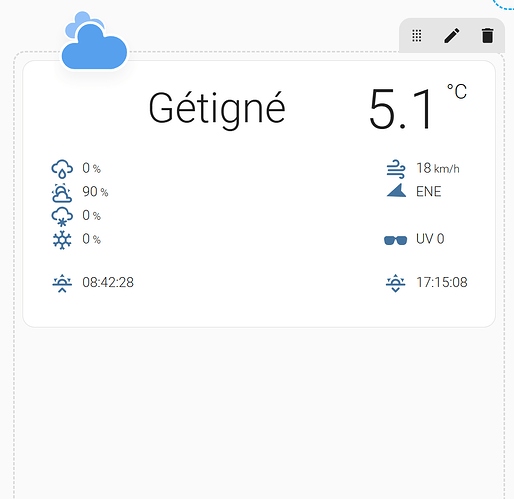Screen dimensions: 514x499
Task: Click the ENE wind direction label
Action: (x=429, y=192)
